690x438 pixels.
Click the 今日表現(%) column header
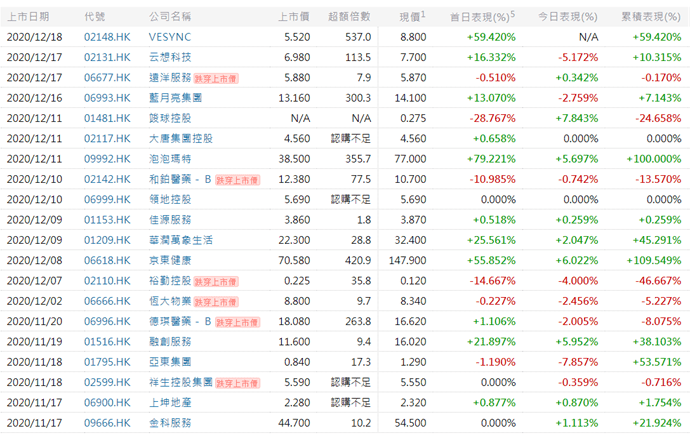pos(568,17)
